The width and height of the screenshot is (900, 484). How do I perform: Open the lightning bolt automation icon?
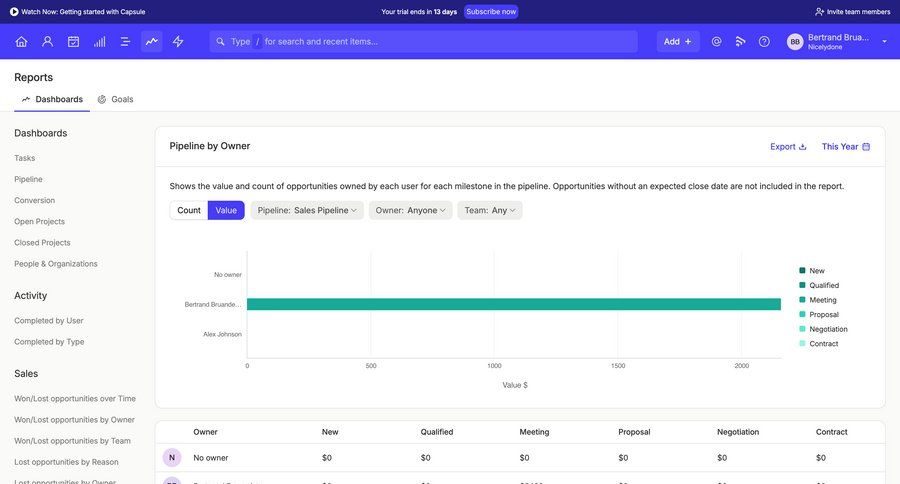click(x=178, y=42)
